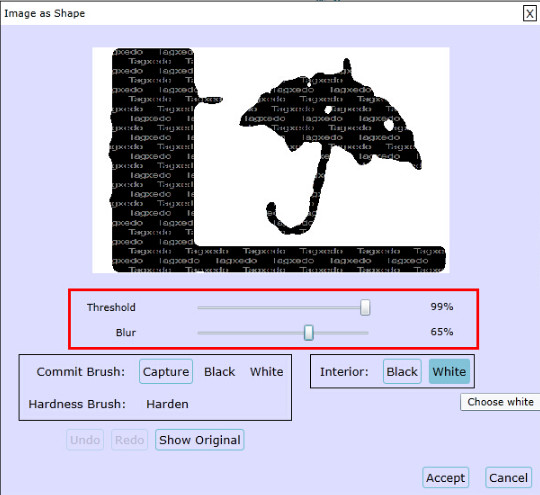This screenshot has width=540, height=495.
Task: Cancel the Image as Shape dialog
Action: pos(508,478)
